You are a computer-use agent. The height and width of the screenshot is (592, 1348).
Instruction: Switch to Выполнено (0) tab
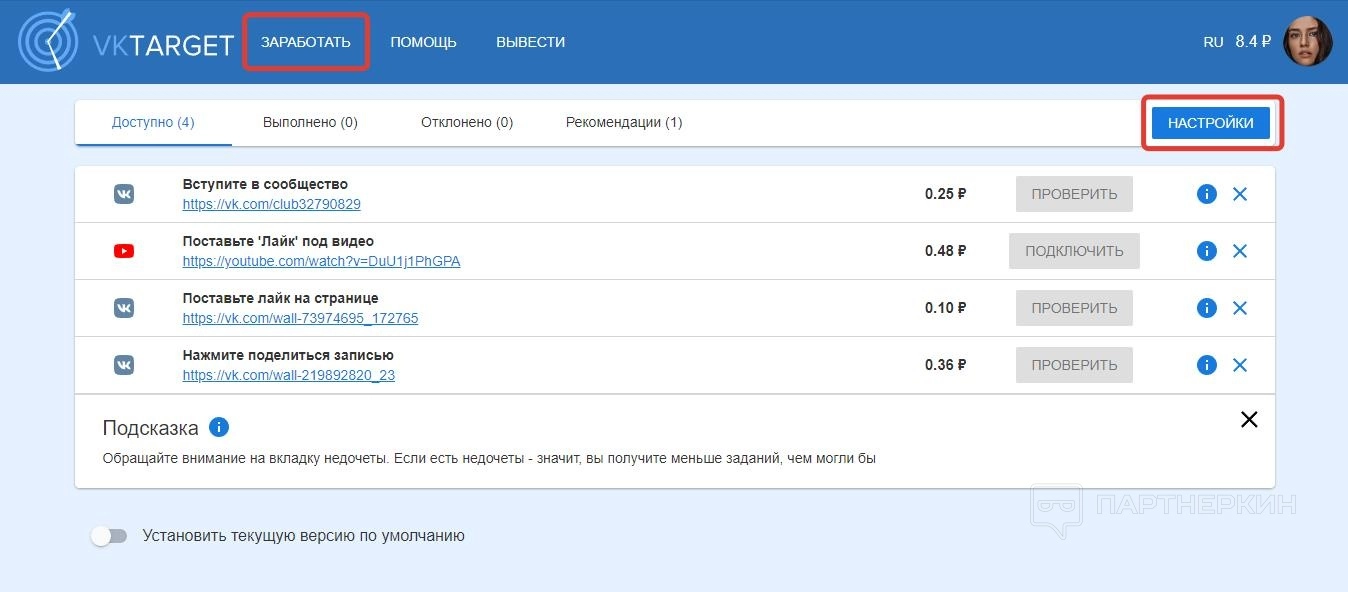pos(310,122)
